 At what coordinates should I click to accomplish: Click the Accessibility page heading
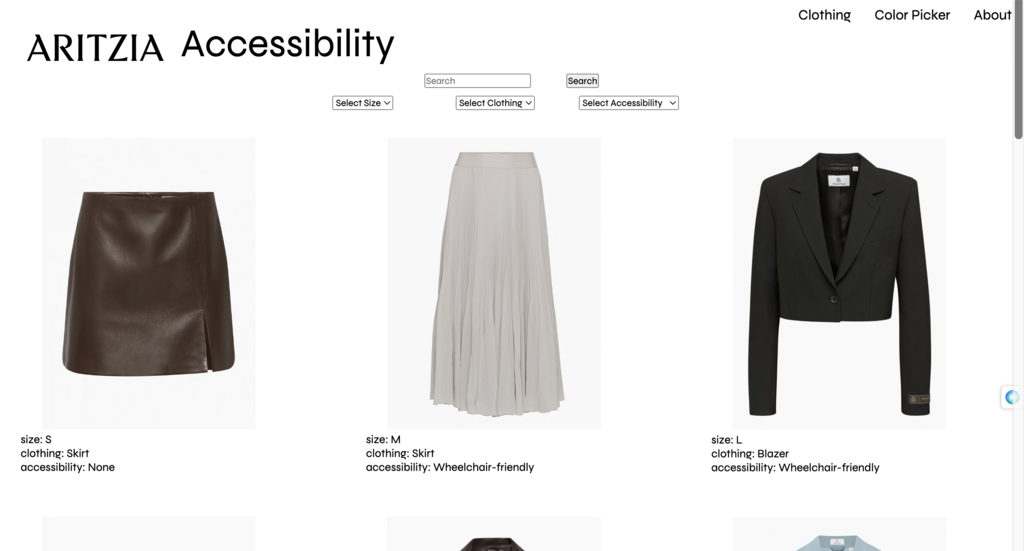click(288, 44)
